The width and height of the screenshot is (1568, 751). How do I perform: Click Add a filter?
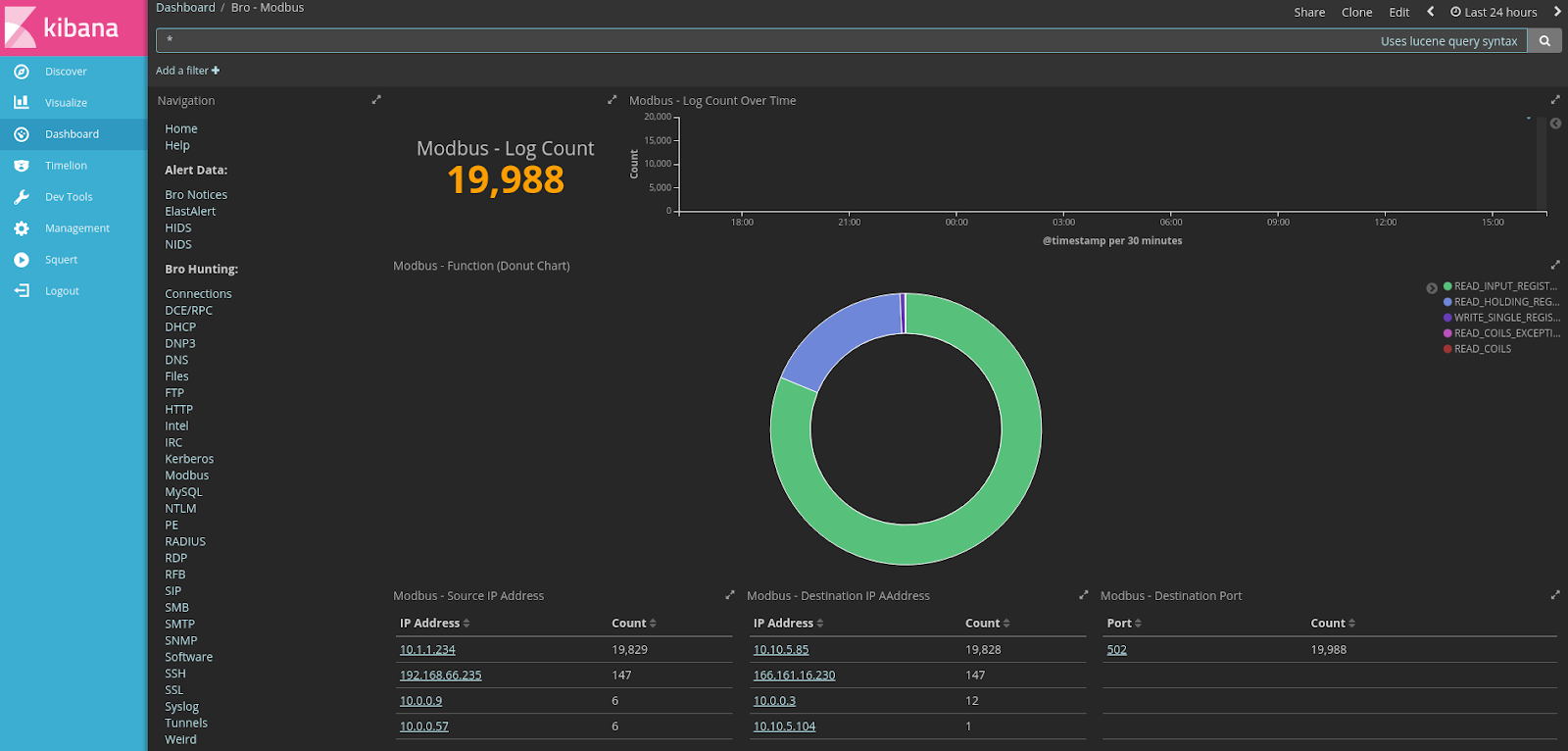coord(188,71)
